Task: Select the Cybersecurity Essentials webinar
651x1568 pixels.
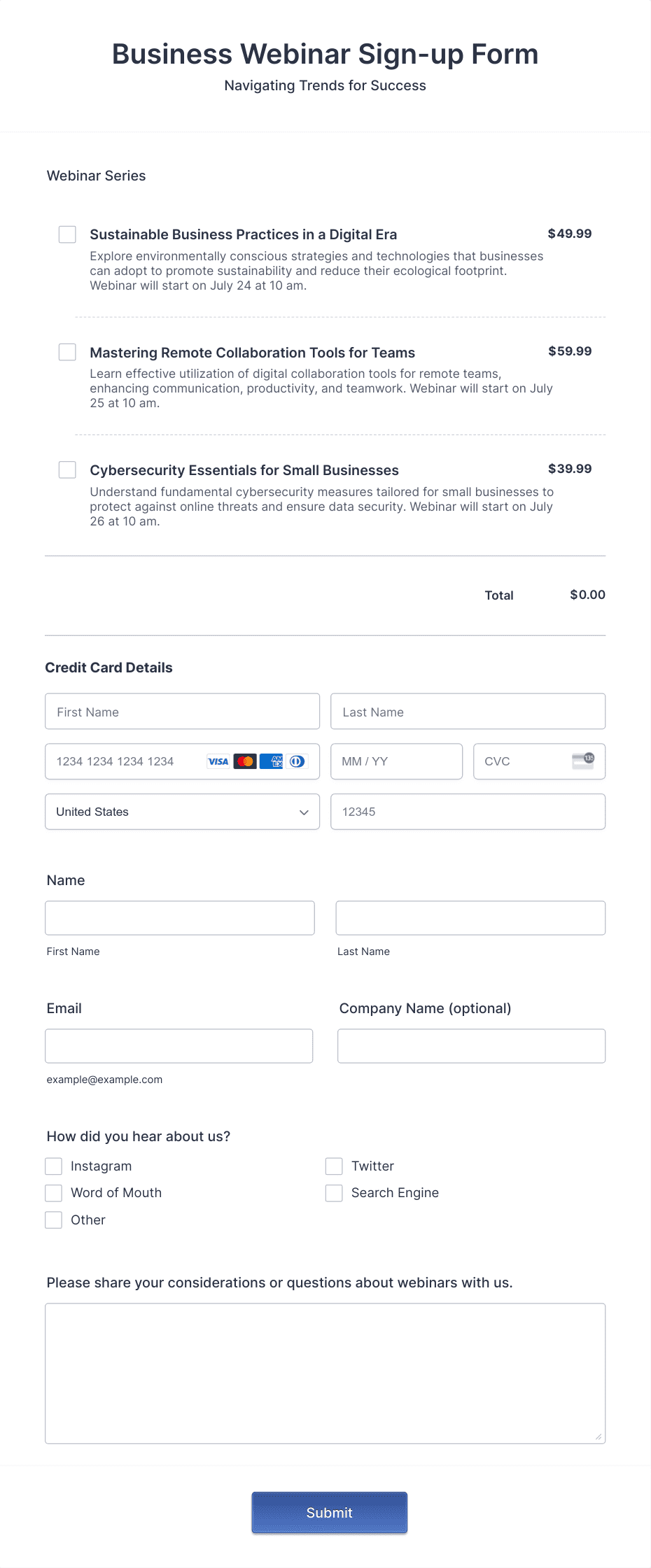Action: 67,470
